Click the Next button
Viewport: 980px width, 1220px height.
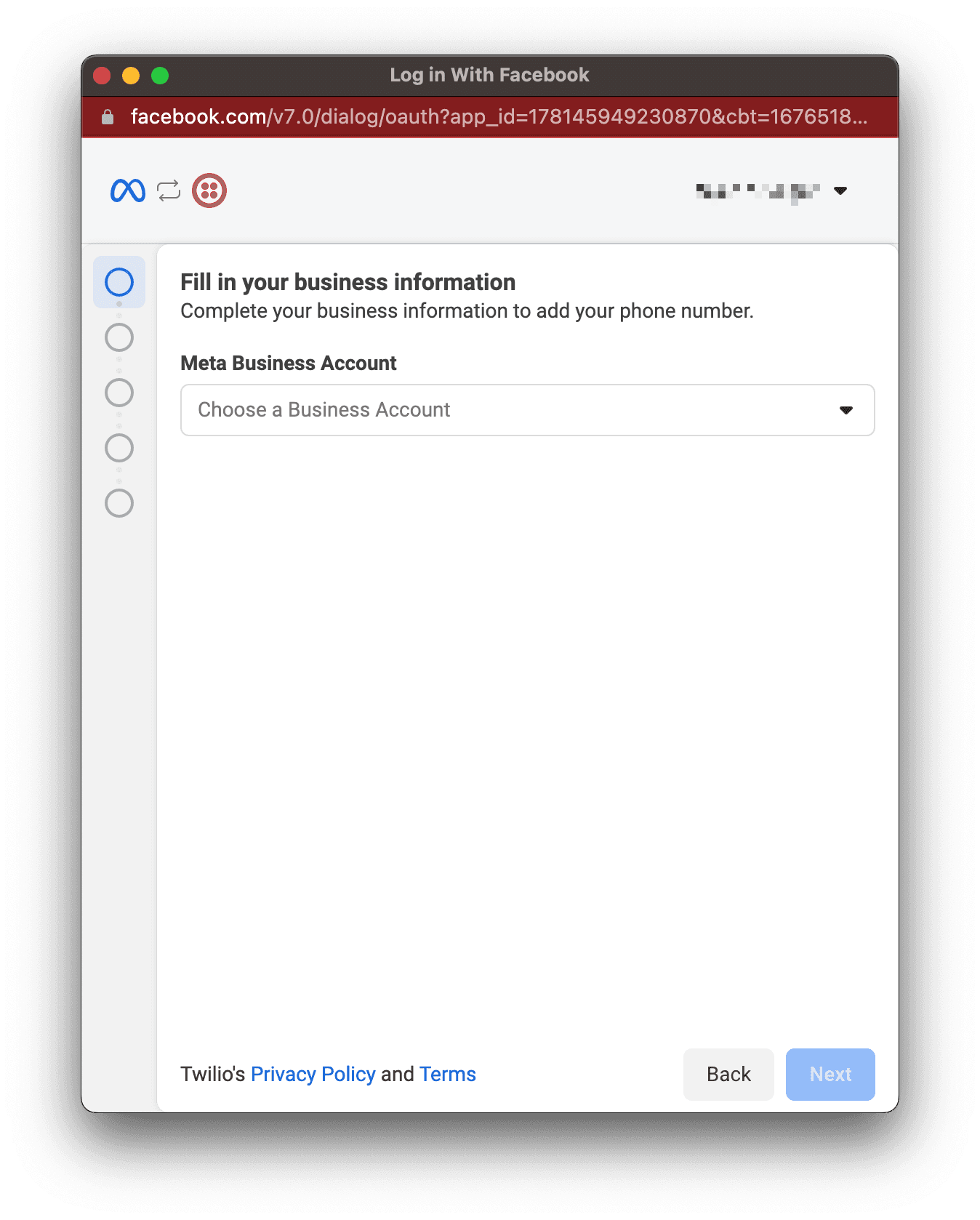[x=830, y=1075]
